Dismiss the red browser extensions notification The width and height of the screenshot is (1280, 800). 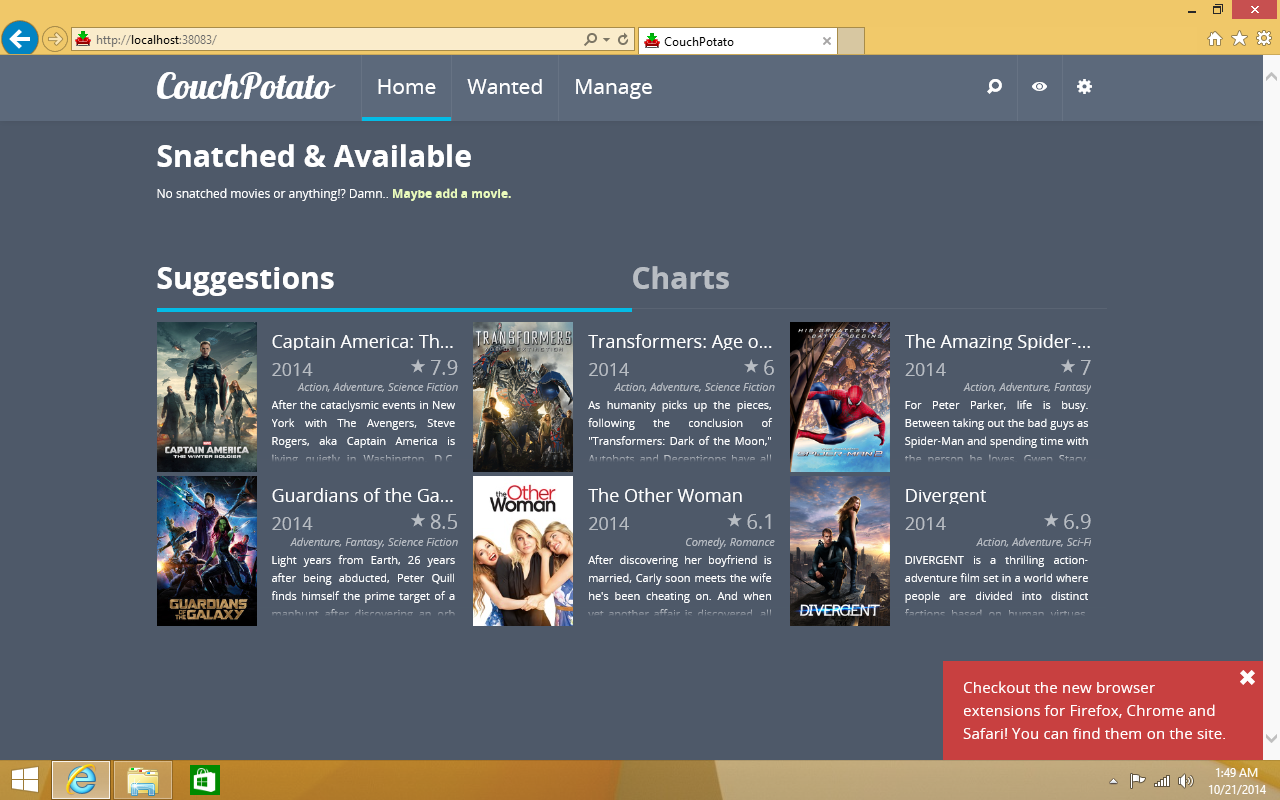coord(1247,678)
